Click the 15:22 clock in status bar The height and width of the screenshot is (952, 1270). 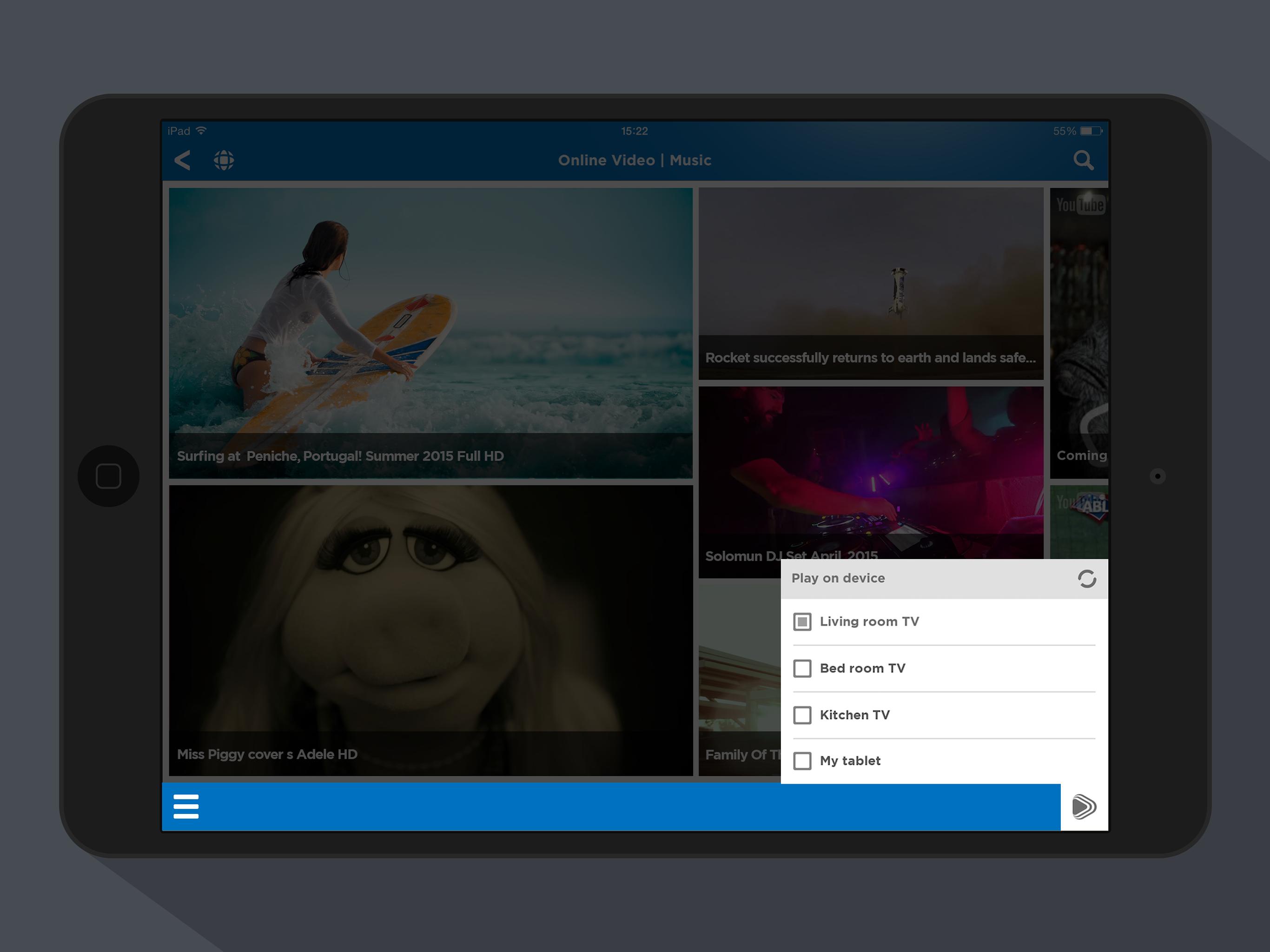coord(635,131)
